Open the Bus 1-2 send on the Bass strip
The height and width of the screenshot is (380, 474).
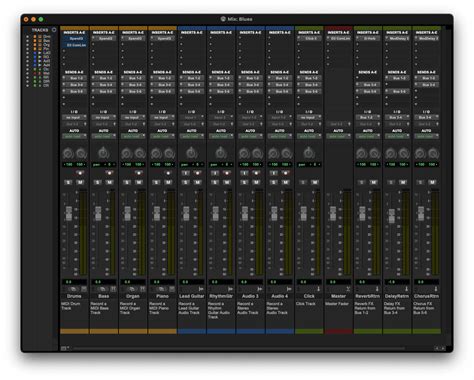(106, 78)
